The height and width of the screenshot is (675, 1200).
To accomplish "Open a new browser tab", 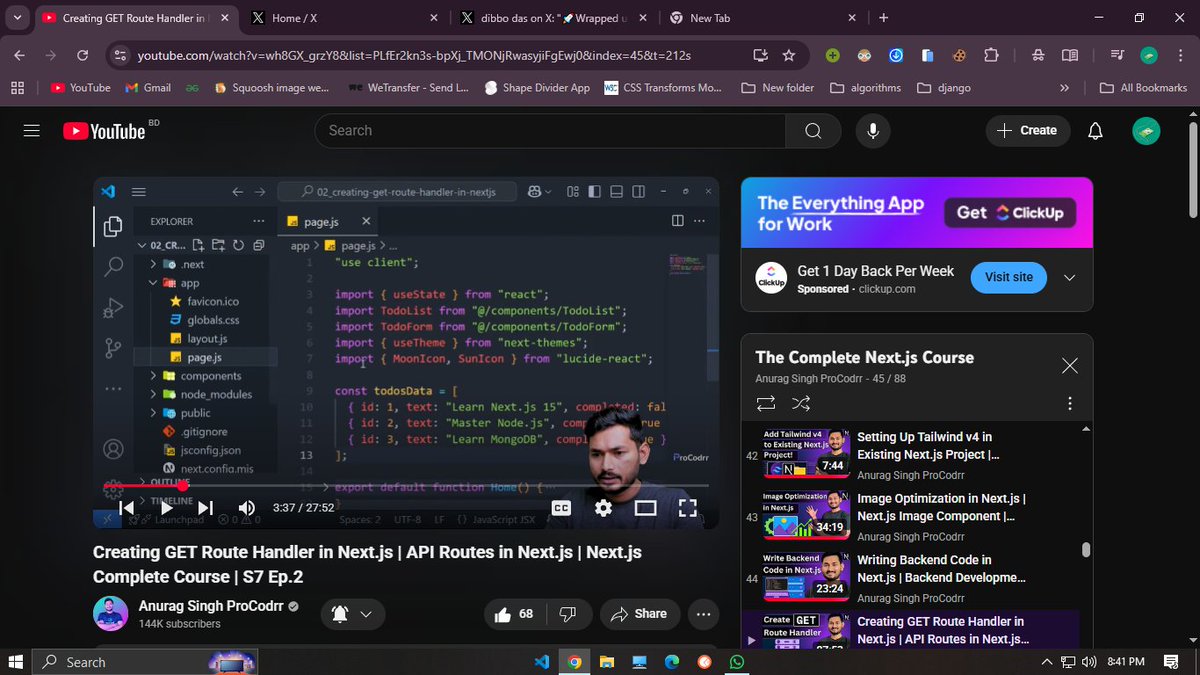I will [883, 18].
